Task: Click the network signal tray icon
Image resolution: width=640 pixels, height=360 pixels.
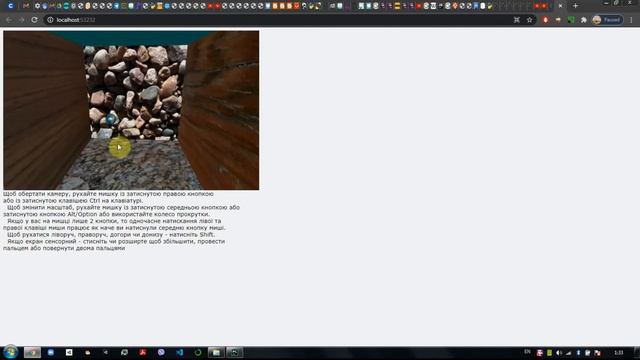Action: click(x=569, y=353)
